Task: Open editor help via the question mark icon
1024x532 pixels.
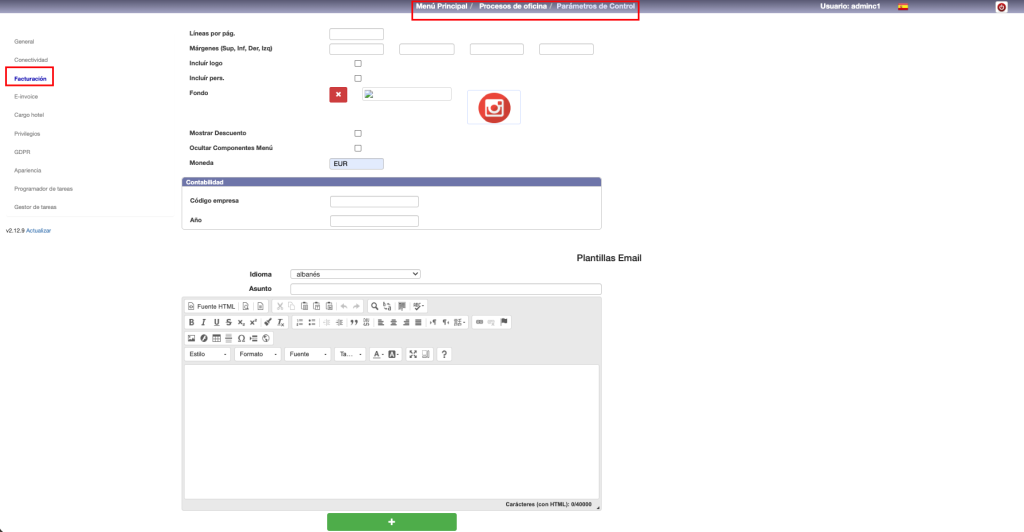Action: (445, 354)
